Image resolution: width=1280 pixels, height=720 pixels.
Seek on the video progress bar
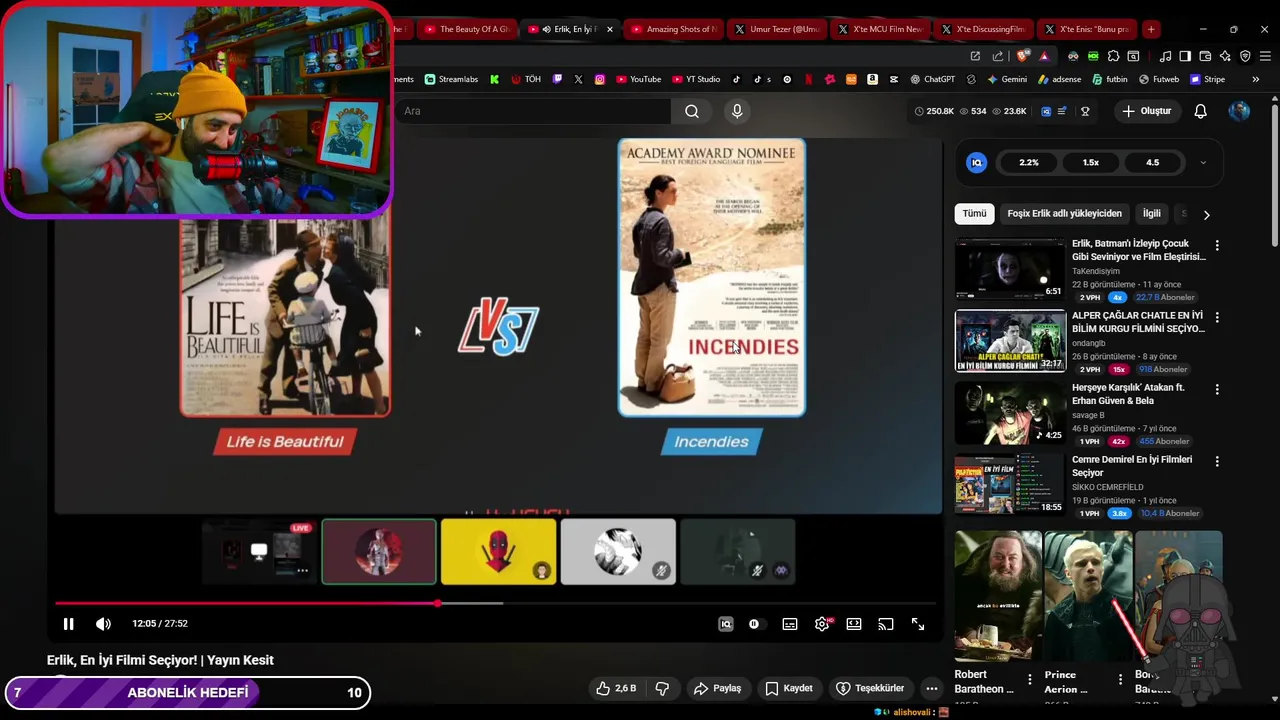(x=495, y=603)
